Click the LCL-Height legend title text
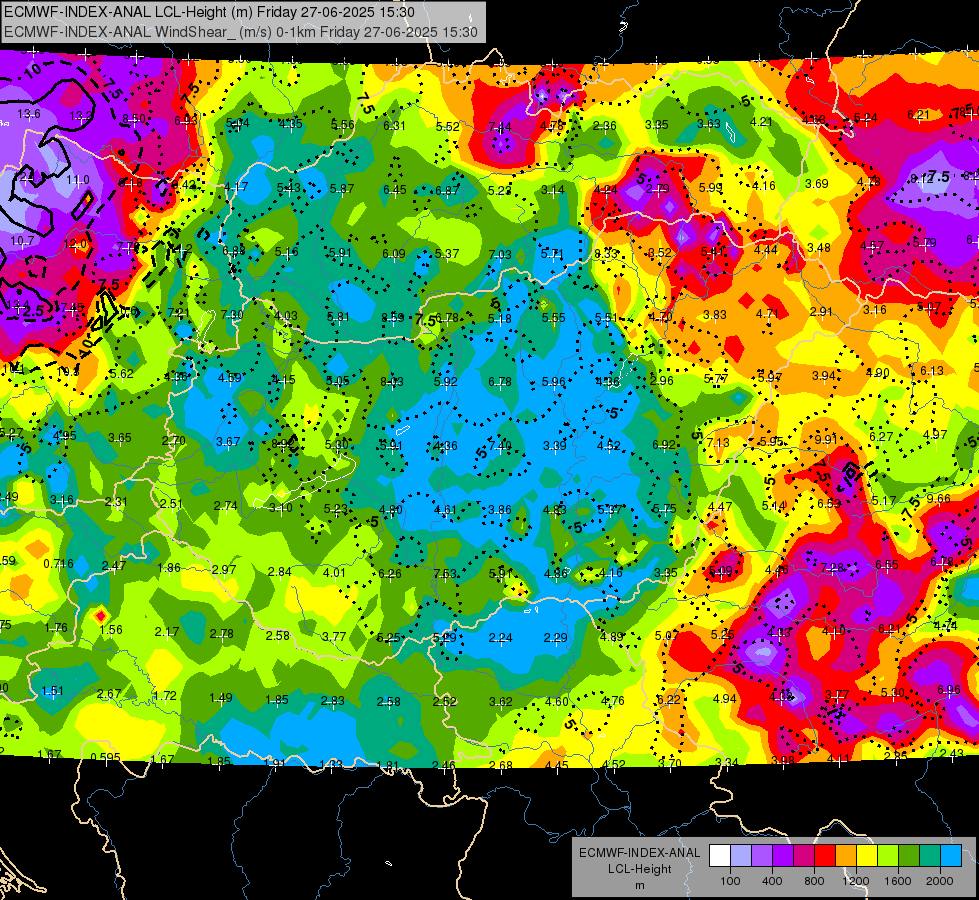This screenshot has height=900, width=979. (x=639, y=869)
